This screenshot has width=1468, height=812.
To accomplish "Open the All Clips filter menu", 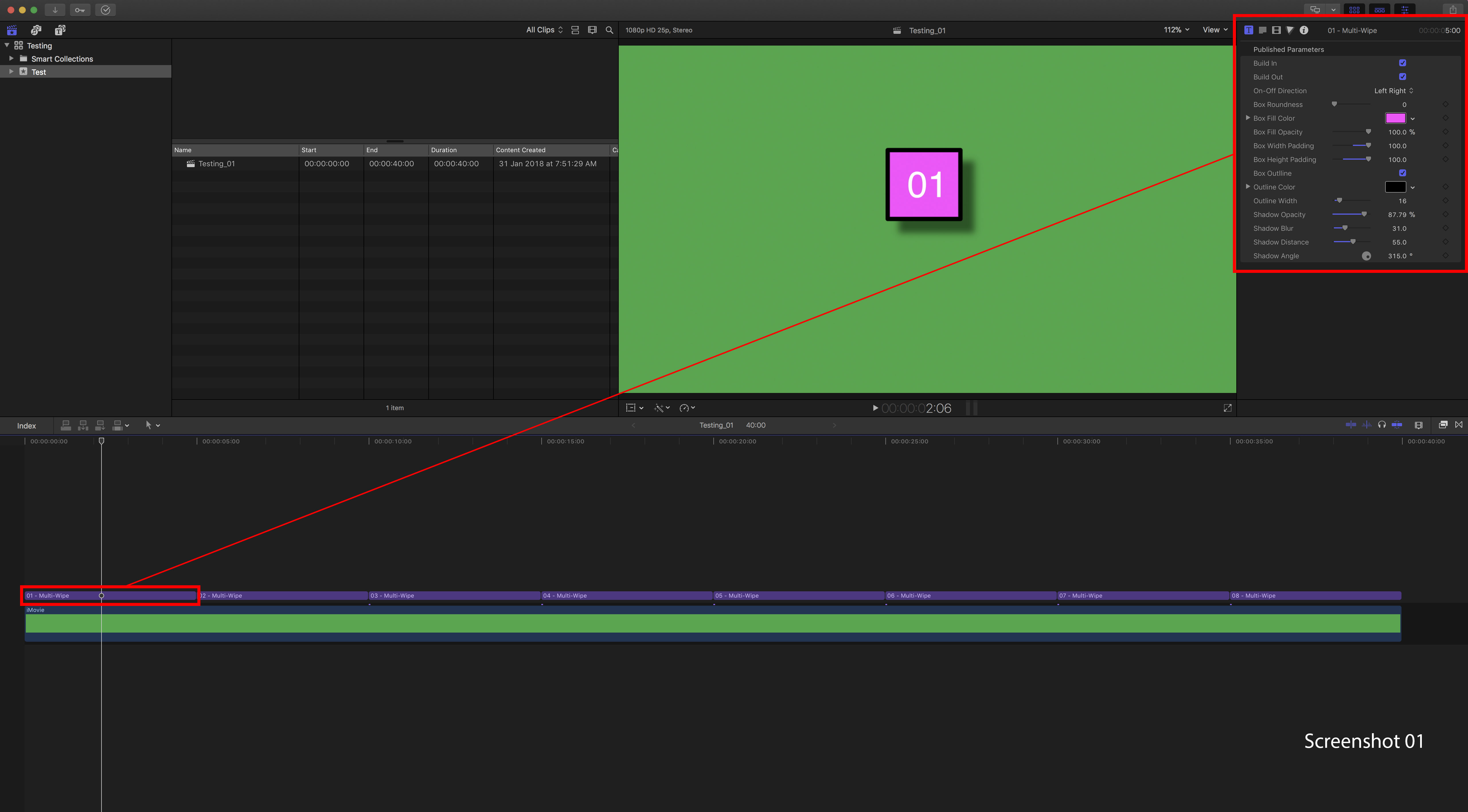I will (544, 30).
